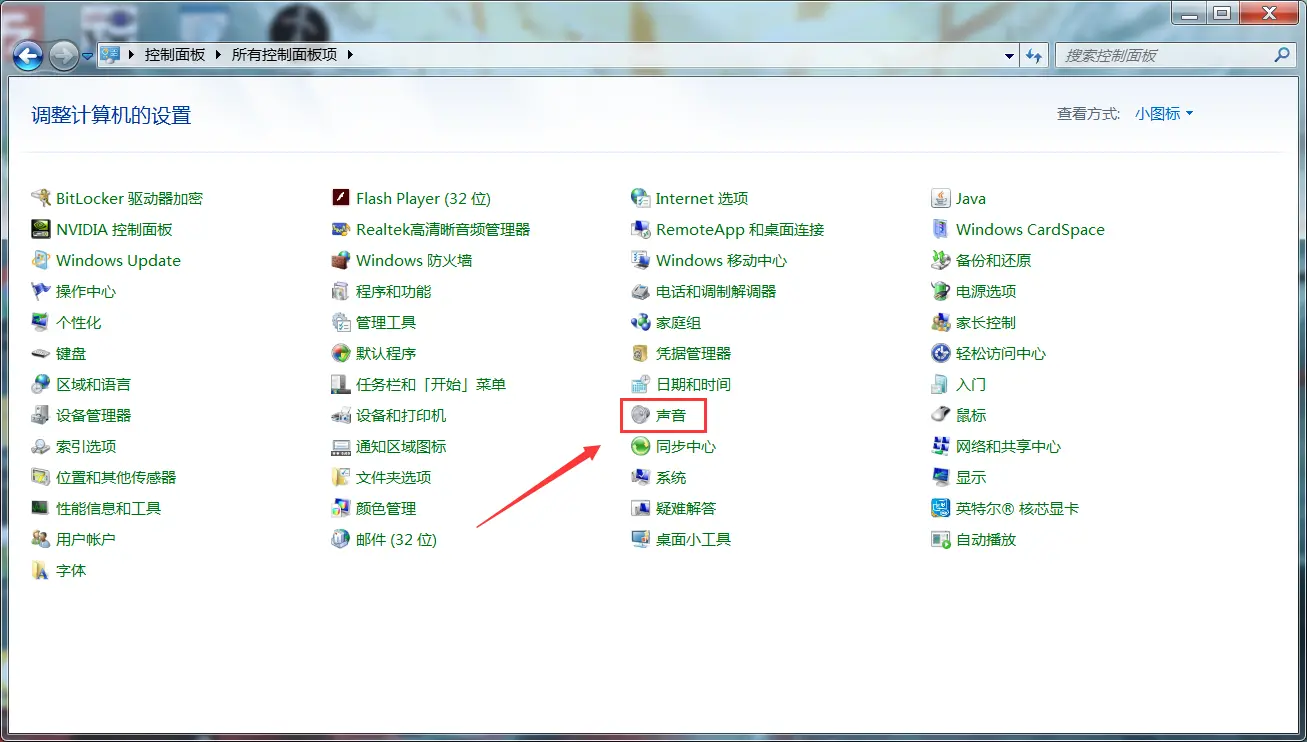This screenshot has height=742, width=1307.
Task: Click the 控制面板 breadcrumb segment
Action: [x=175, y=55]
